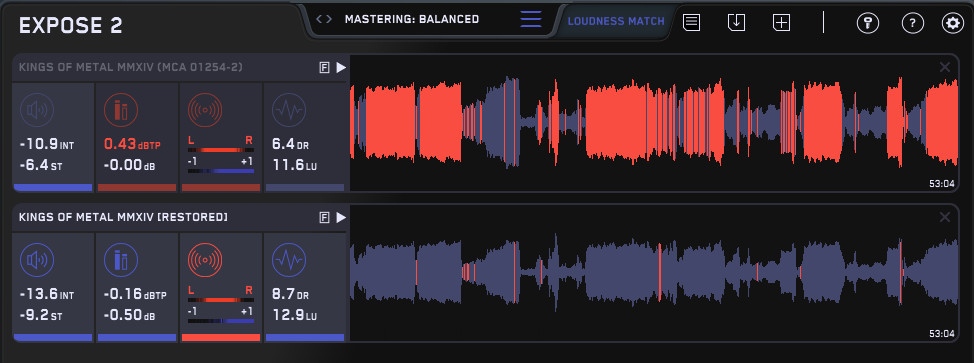The image size is (974, 363).
Task: Click the export download icon
Action: (x=736, y=22)
